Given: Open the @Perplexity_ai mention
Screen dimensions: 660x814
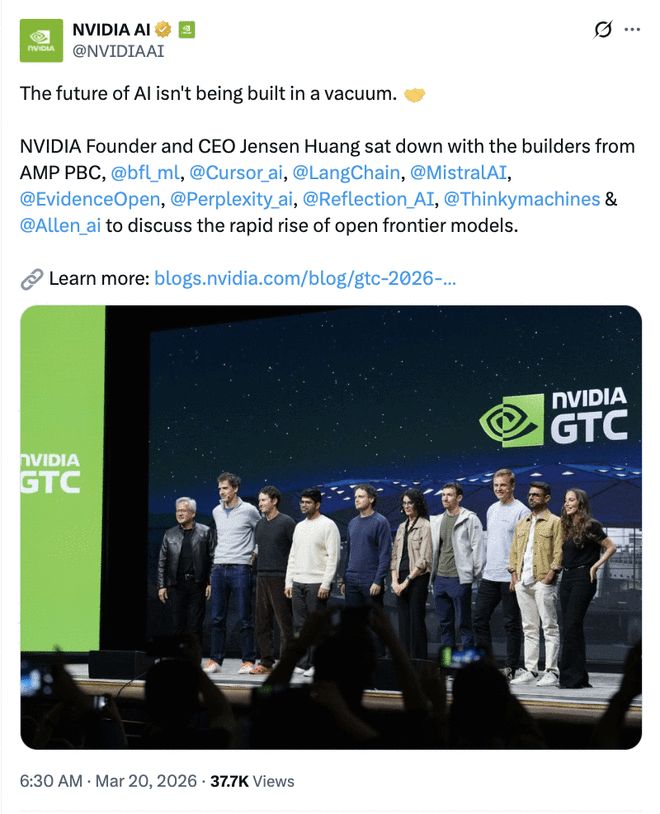Looking at the screenshot, I should coord(232,199).
